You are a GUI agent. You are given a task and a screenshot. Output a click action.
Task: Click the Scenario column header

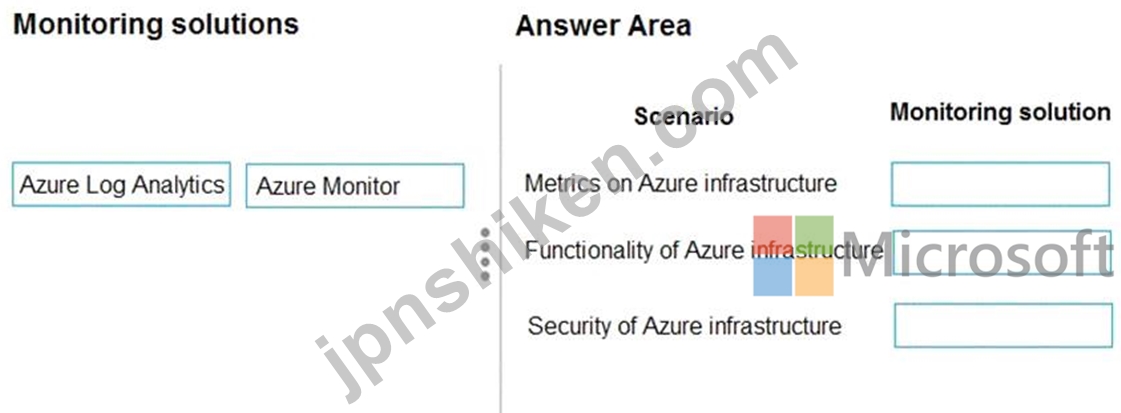[x=683, y=116]
